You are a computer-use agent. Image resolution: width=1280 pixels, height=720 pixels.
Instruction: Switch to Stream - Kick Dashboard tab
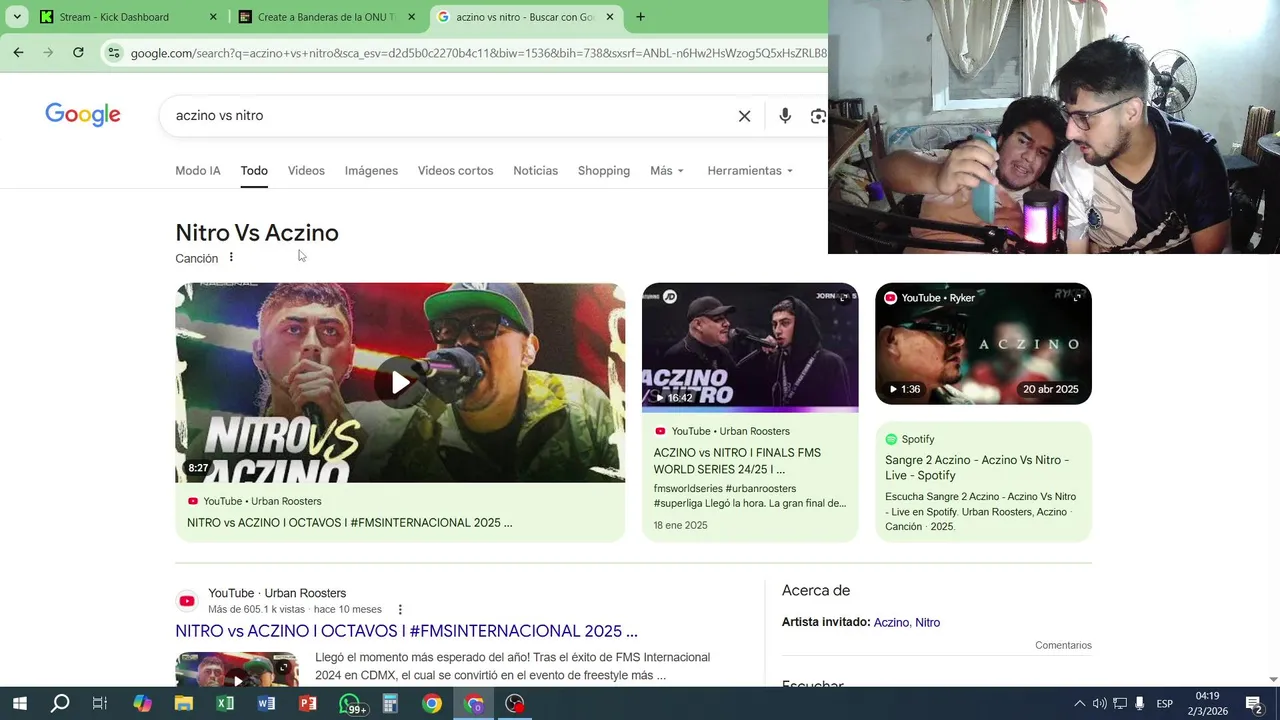click(127, 17)
